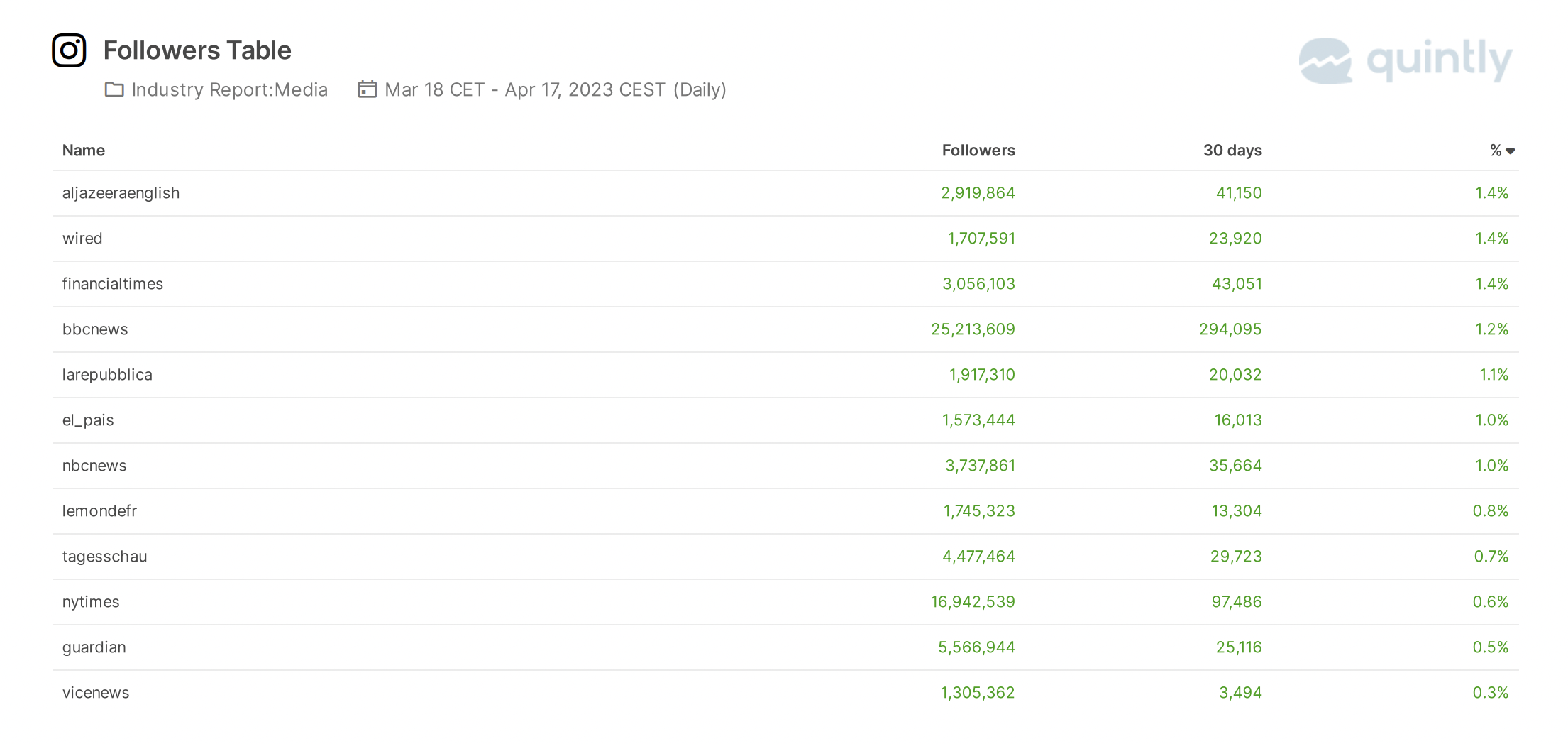The height and width of the screenshot is (744, 1568).
Task: Click the Name column header
Action: 84,151
